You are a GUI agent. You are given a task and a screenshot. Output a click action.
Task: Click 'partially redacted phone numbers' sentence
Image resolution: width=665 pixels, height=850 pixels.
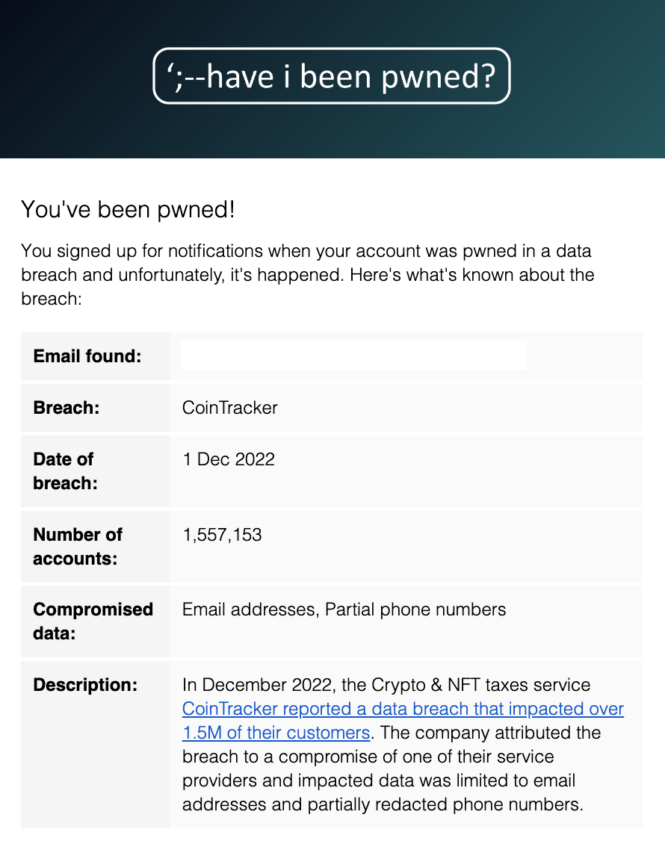point(445,804)
